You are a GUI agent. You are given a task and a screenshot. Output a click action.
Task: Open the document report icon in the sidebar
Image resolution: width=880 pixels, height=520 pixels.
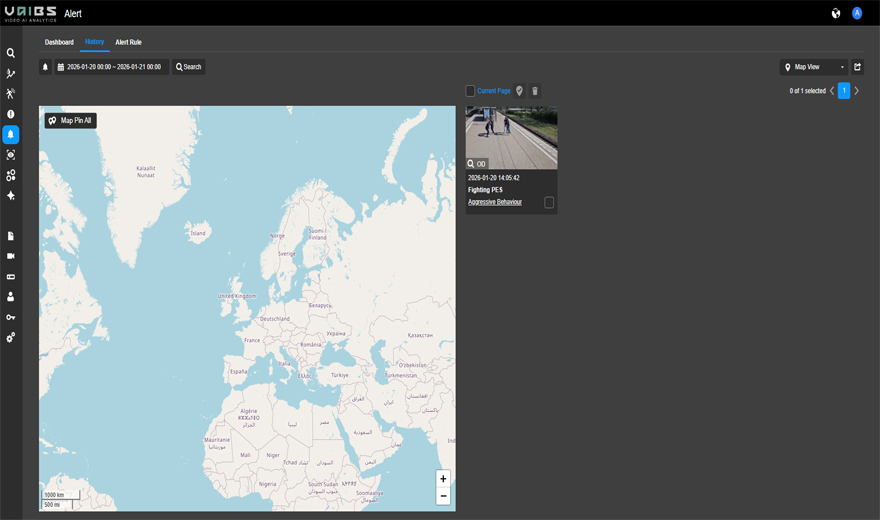11,236
